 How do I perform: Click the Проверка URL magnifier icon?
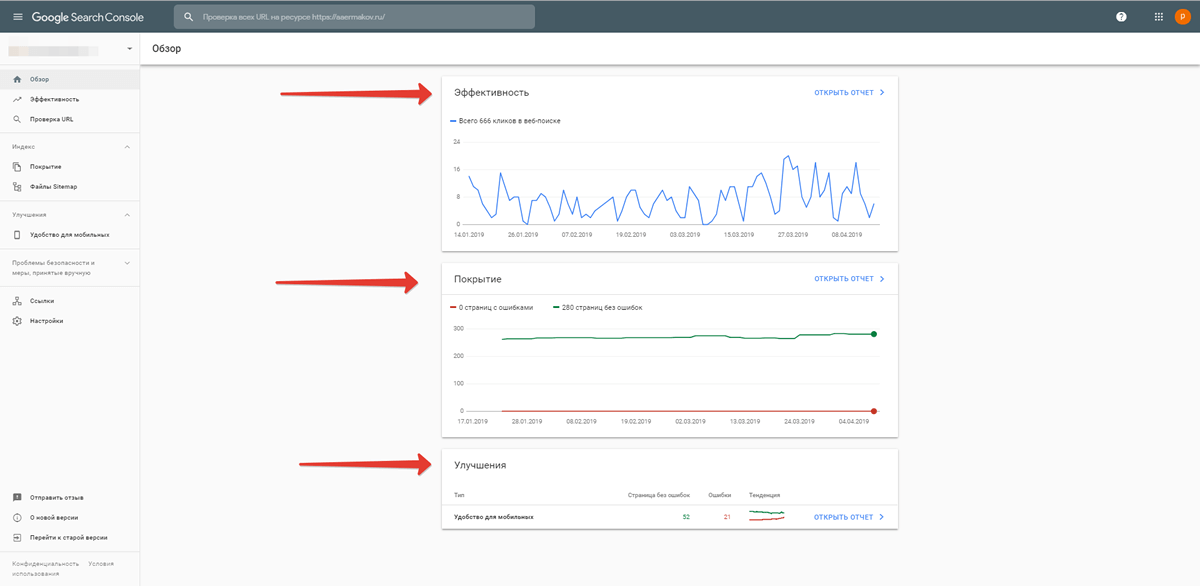coord(17,119)
